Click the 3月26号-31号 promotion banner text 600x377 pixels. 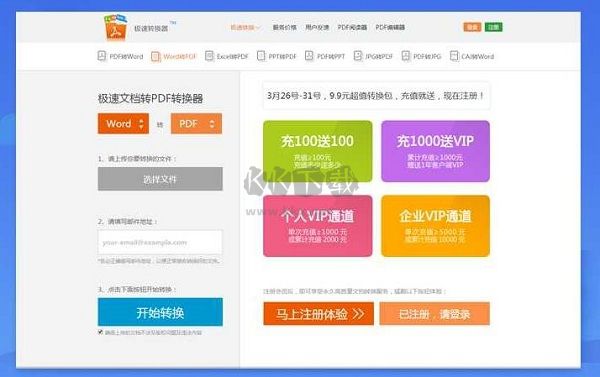[376, 96]
